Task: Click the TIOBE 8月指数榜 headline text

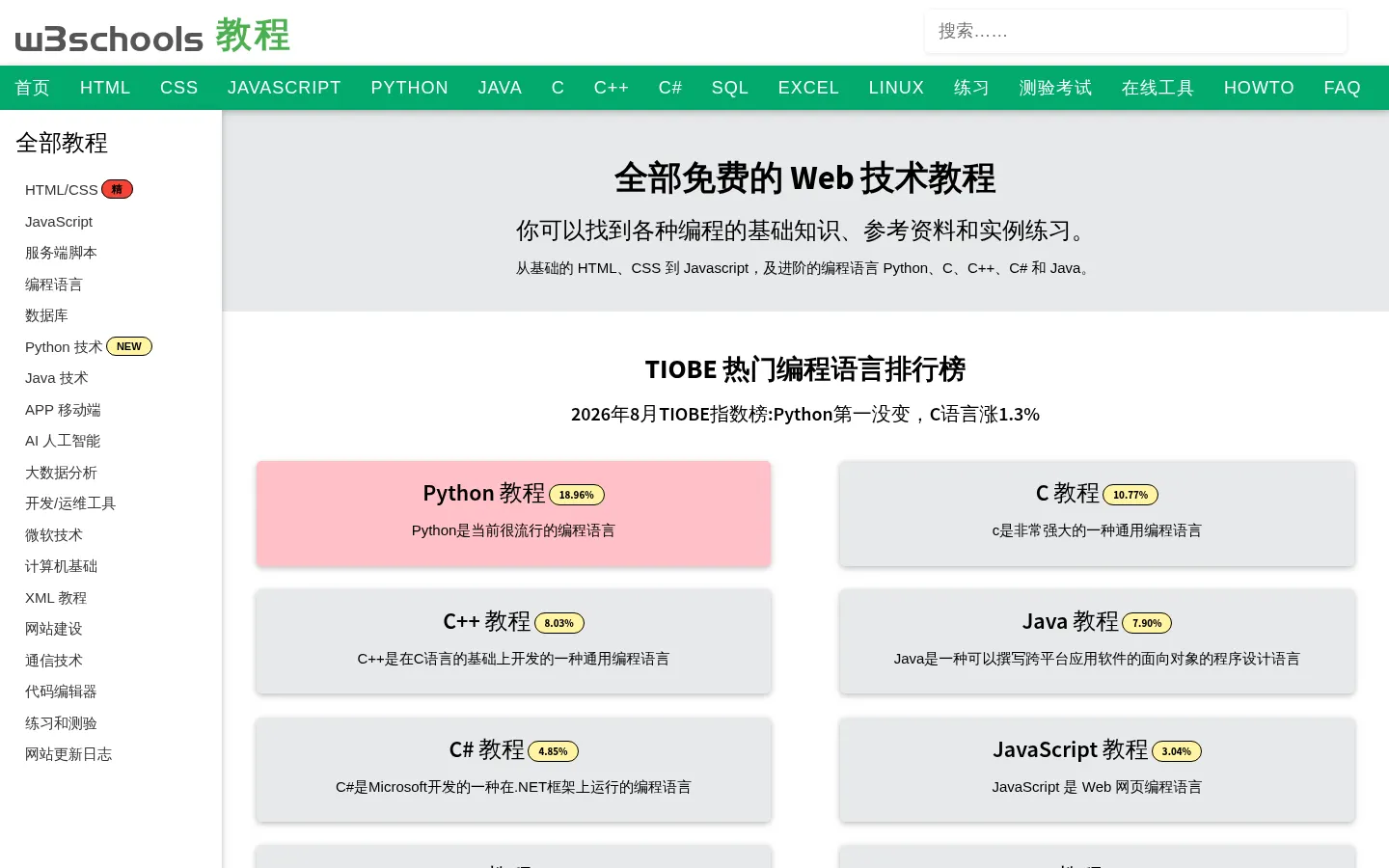Action: (805, 415)
